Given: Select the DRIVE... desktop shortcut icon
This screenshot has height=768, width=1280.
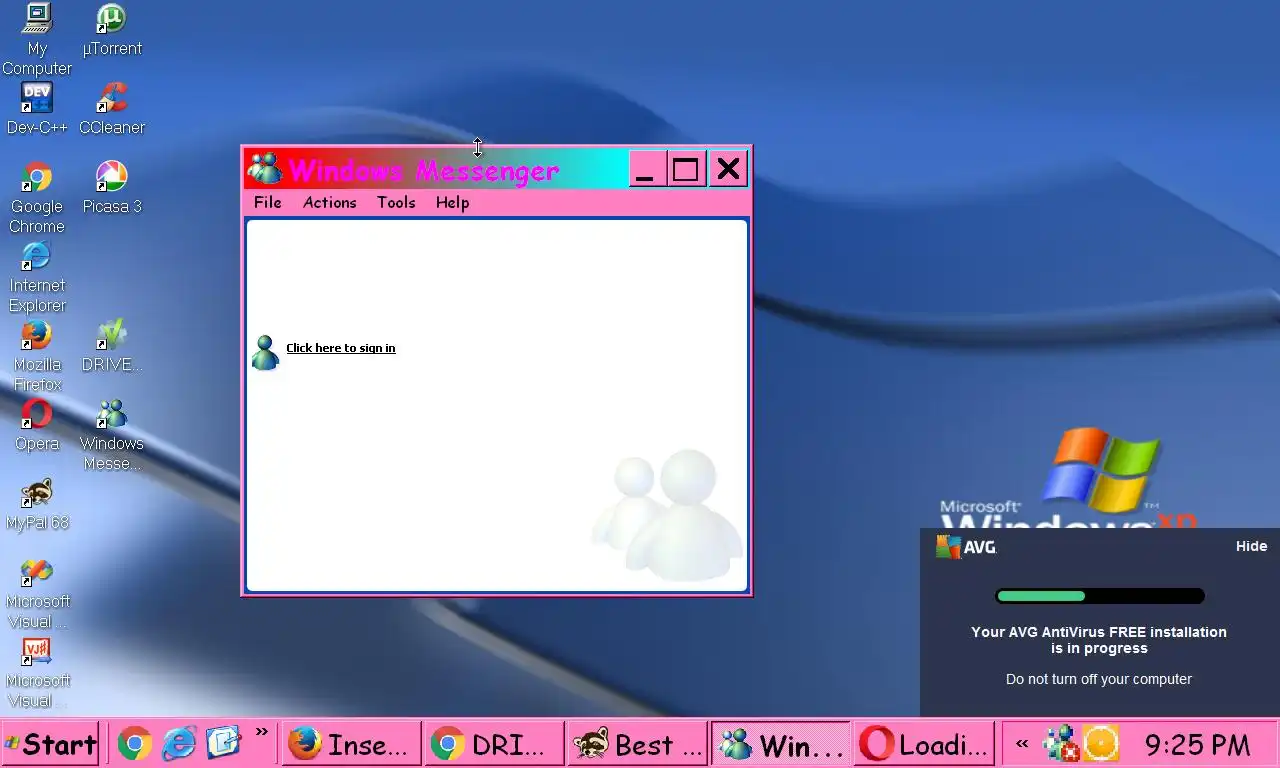Looking at the screenshot, I should [x=112, y=346].
